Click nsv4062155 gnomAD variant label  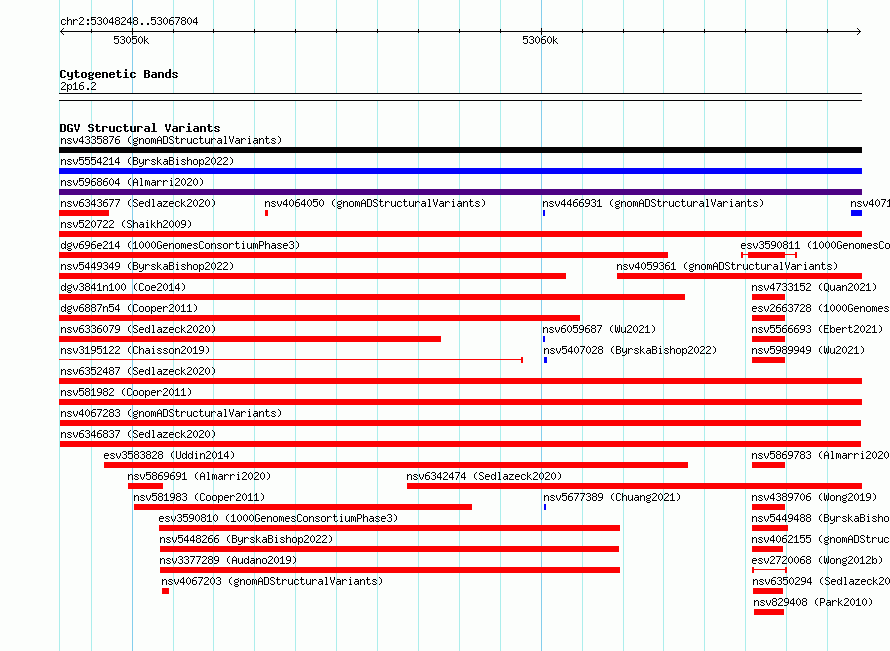coord(821,539)
